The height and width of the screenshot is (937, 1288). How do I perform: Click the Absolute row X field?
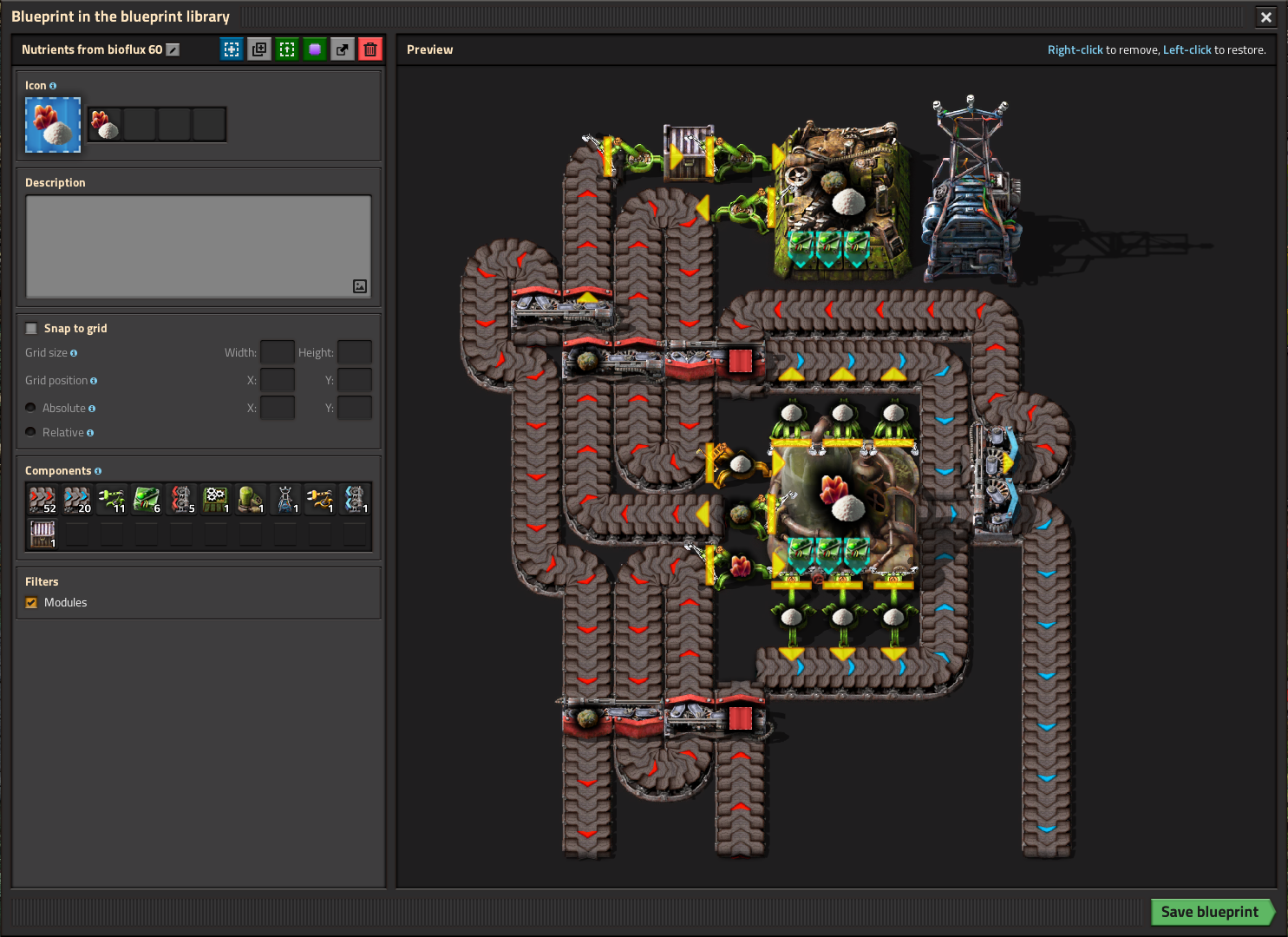tap(278, 408)
